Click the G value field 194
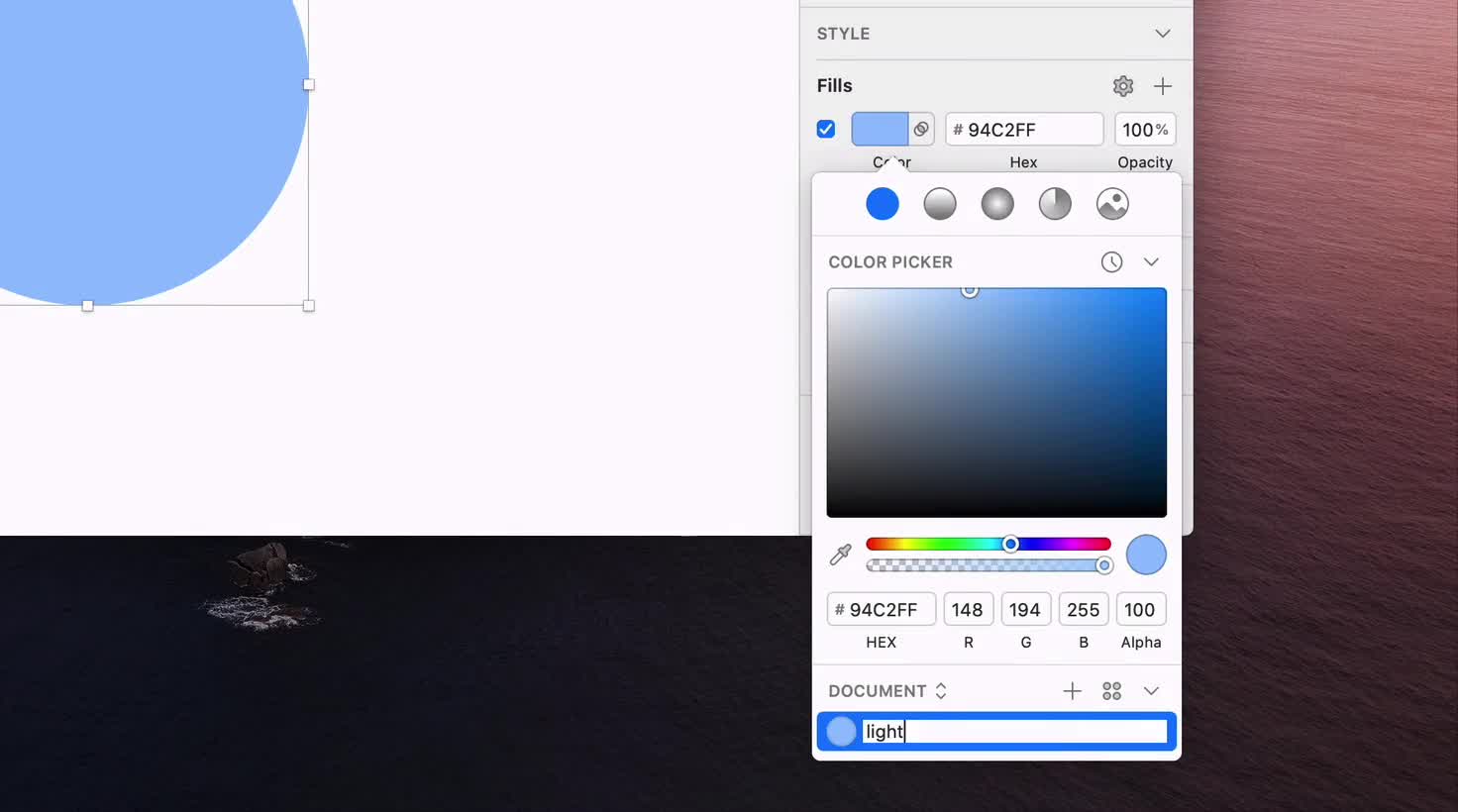1458x812 pixels. coord(1025,610)
